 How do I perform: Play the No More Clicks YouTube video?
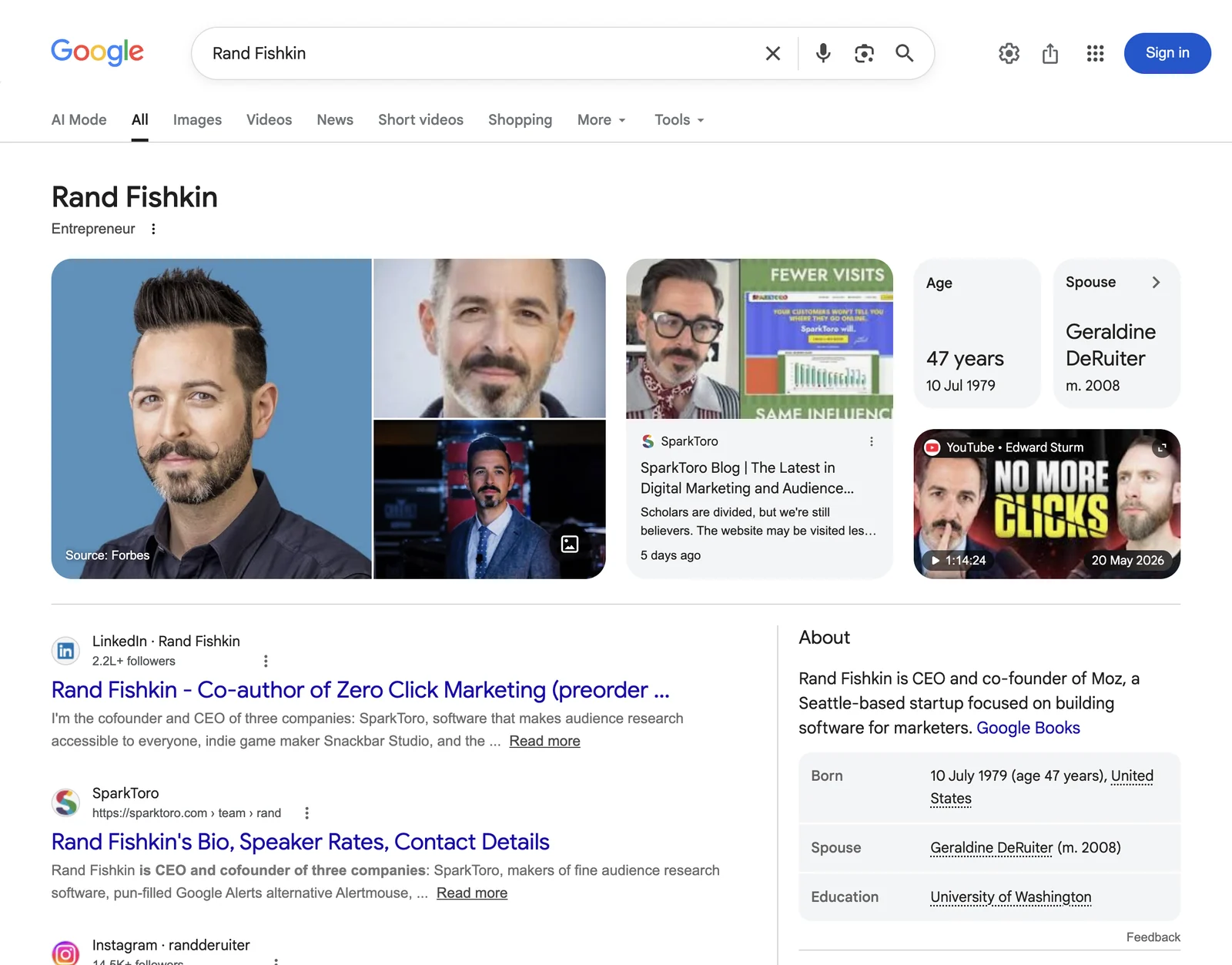point(1047,504)
